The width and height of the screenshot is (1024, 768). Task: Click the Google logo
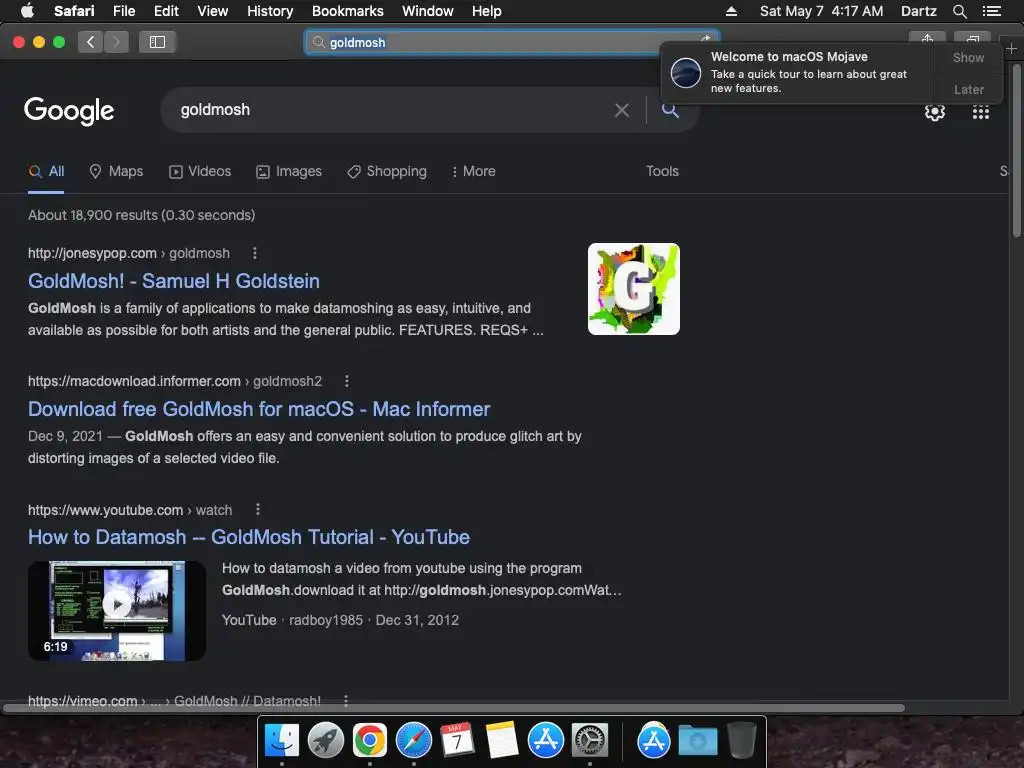[69, 110]
